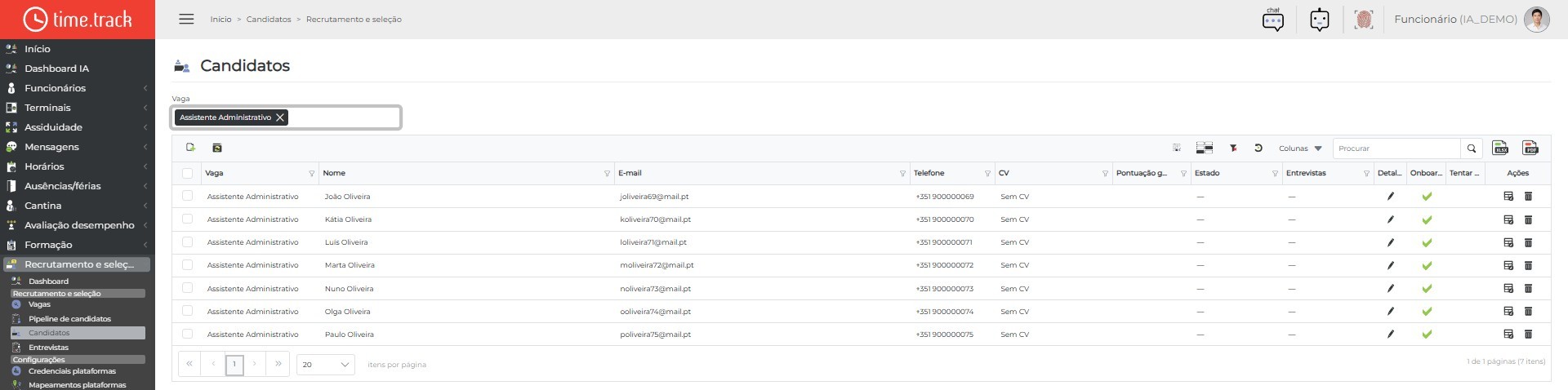This screenshot has width=1568, height=390.
Task: Go to page 1 in pagination
Action: pos(234,365)
